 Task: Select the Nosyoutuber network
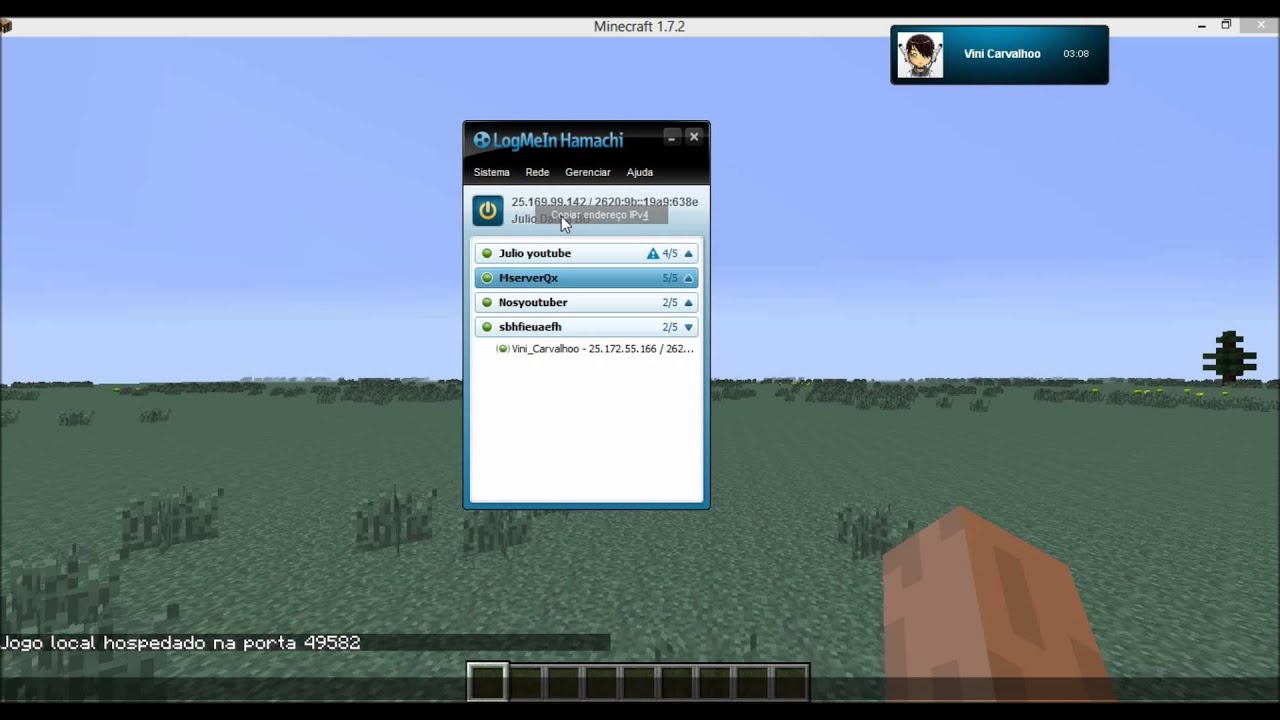586,302
